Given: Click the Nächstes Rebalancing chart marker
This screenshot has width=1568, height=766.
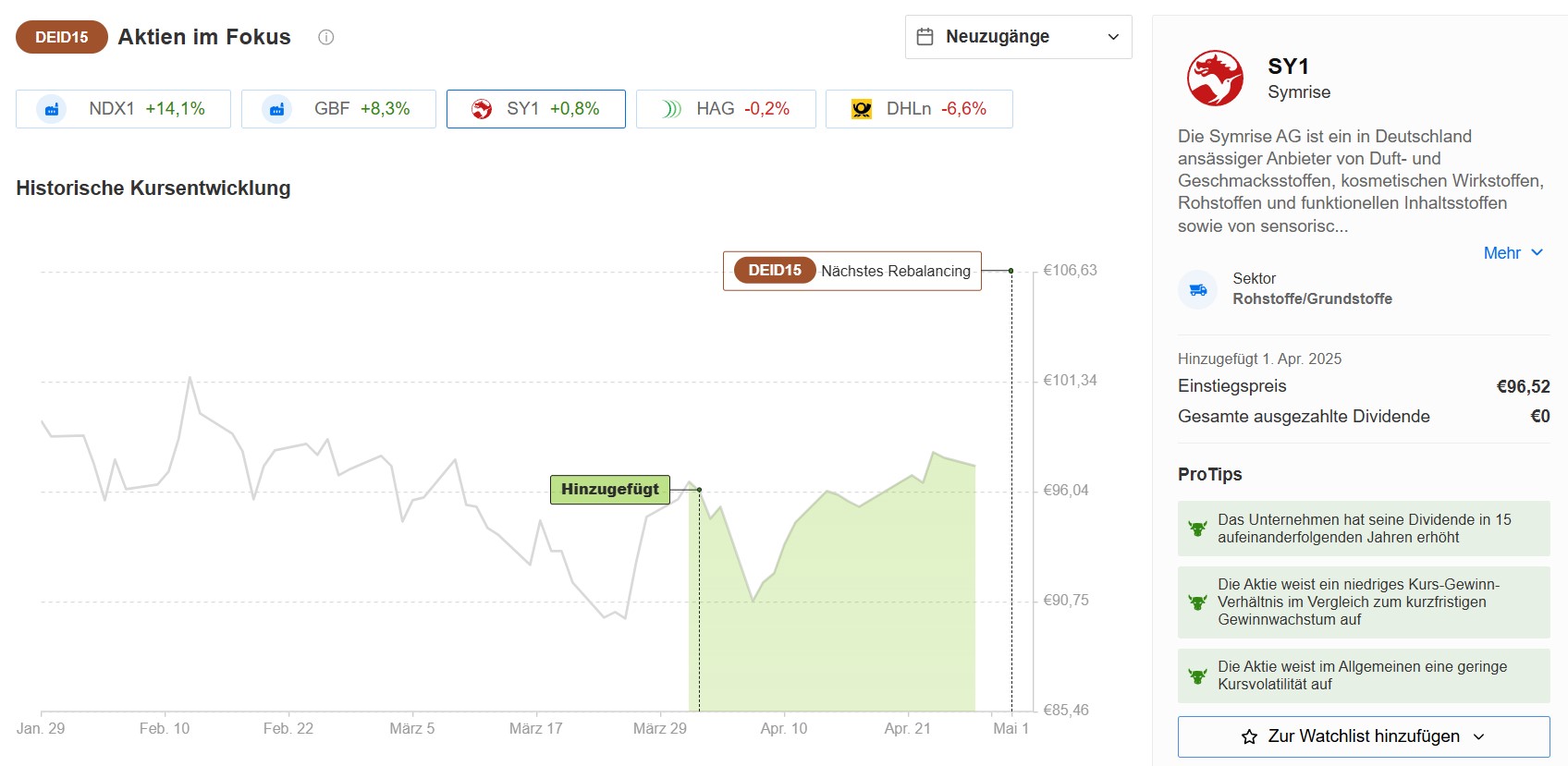Looking at the screenshot, I should click(x=851, y=271).
